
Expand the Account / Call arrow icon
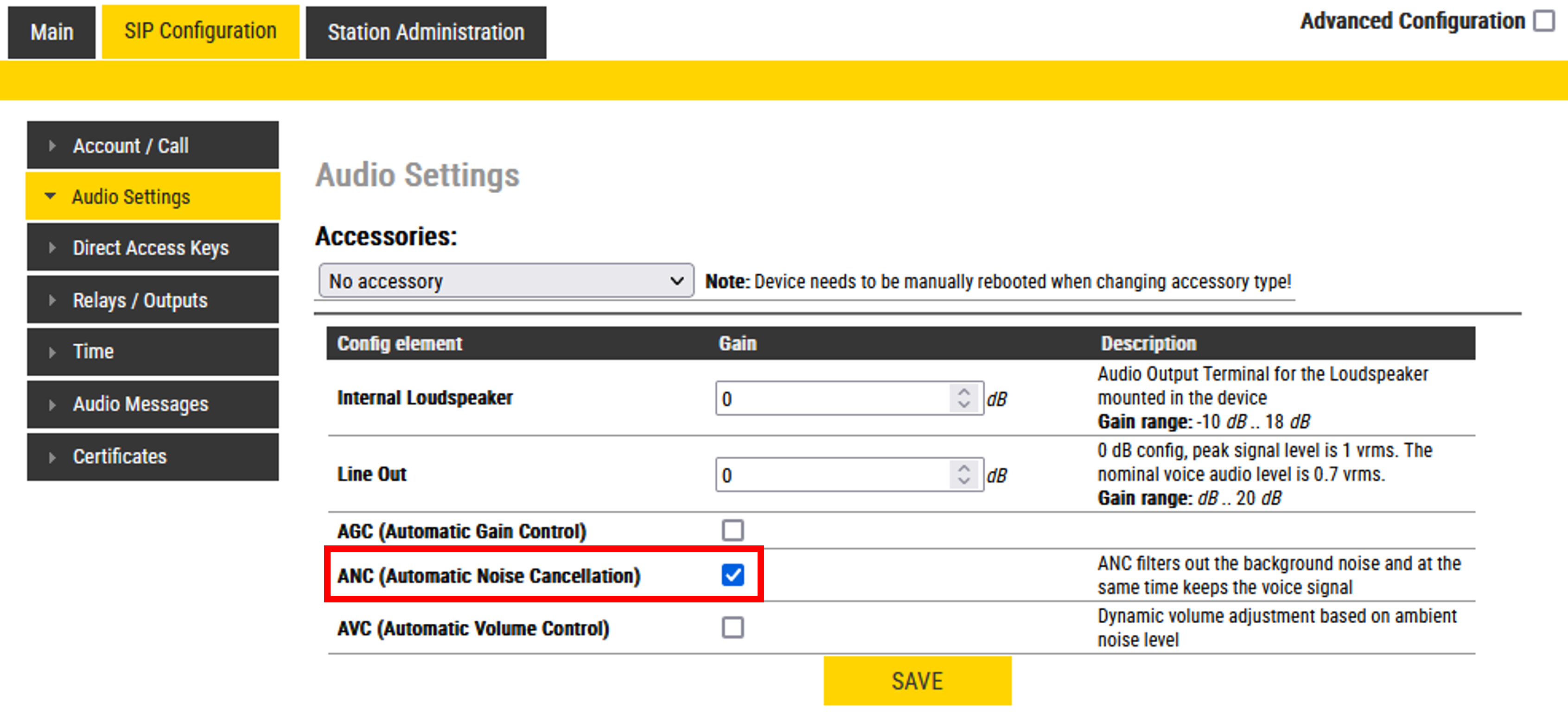52,146
